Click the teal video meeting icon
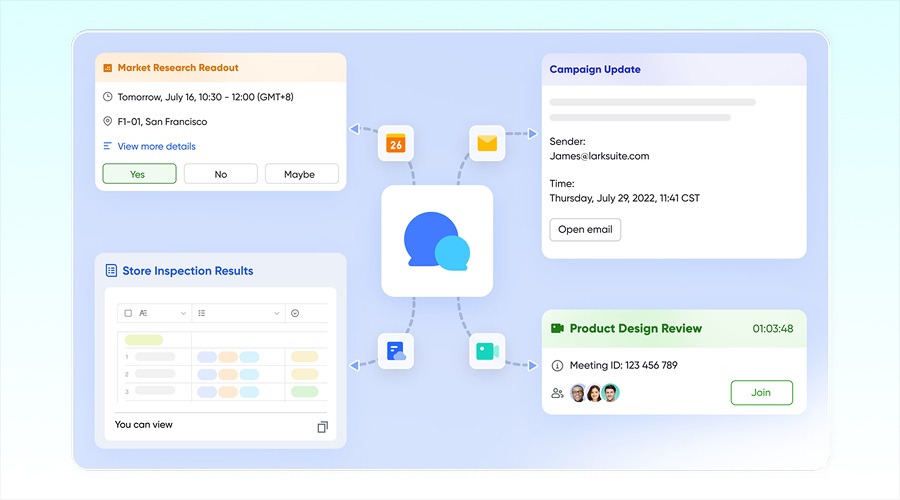This screenshot has width=900, height=500. tap(487, 351)
